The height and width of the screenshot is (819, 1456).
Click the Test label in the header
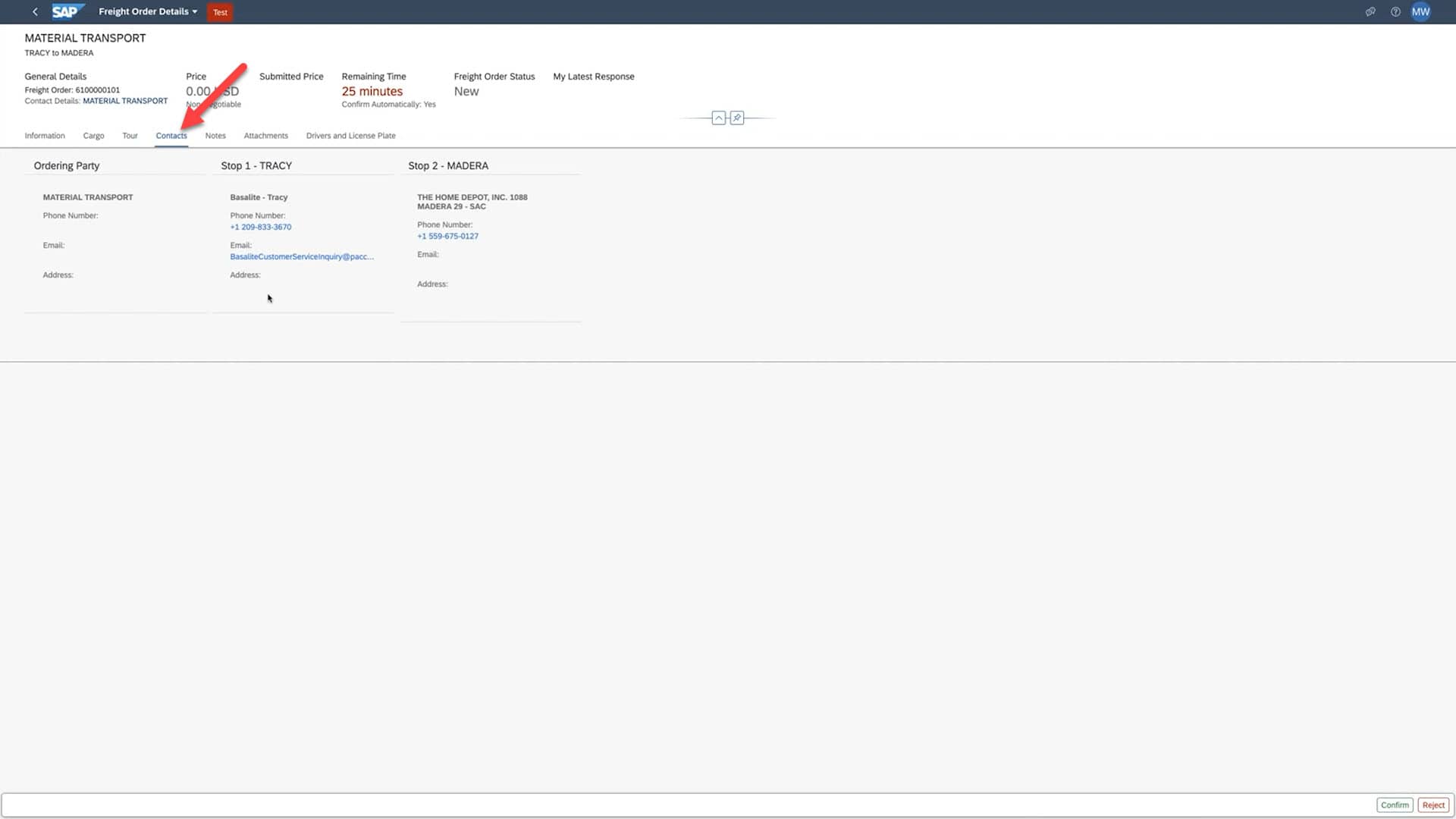220,12
